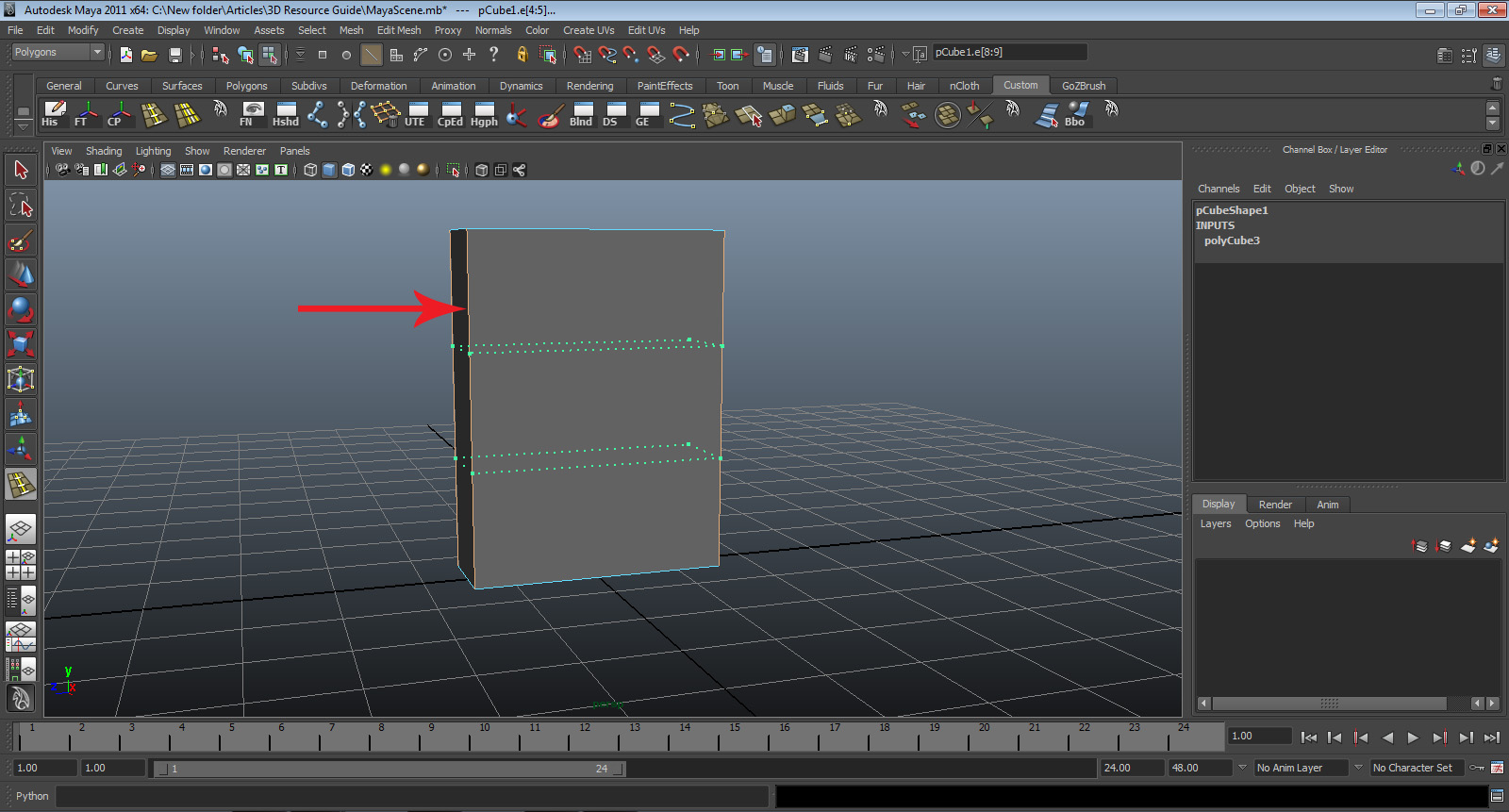
Task: Switch to the Render layer tab
Action: [1275, 505]
